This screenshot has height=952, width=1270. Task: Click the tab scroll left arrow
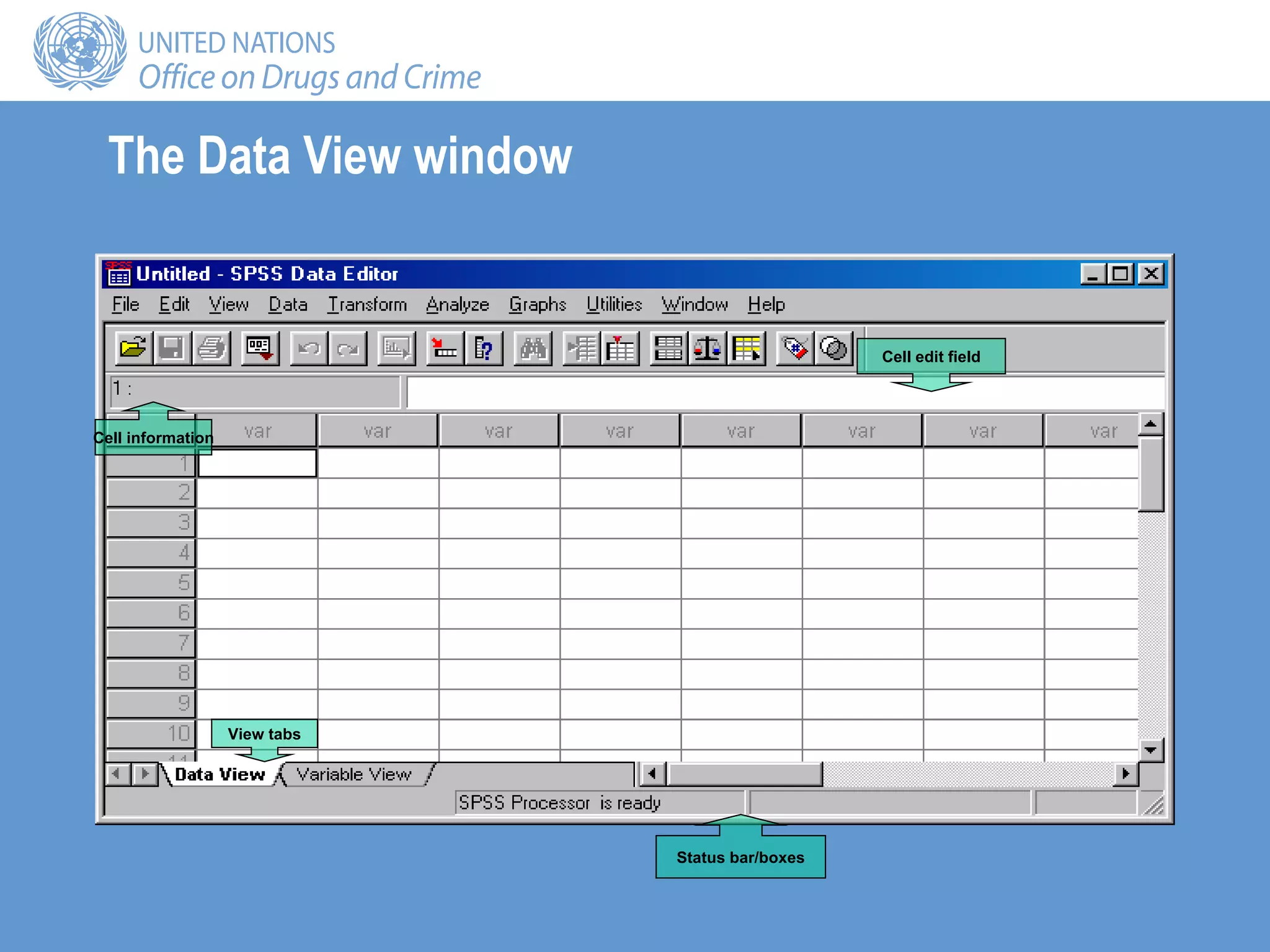(x=118, y=774)
